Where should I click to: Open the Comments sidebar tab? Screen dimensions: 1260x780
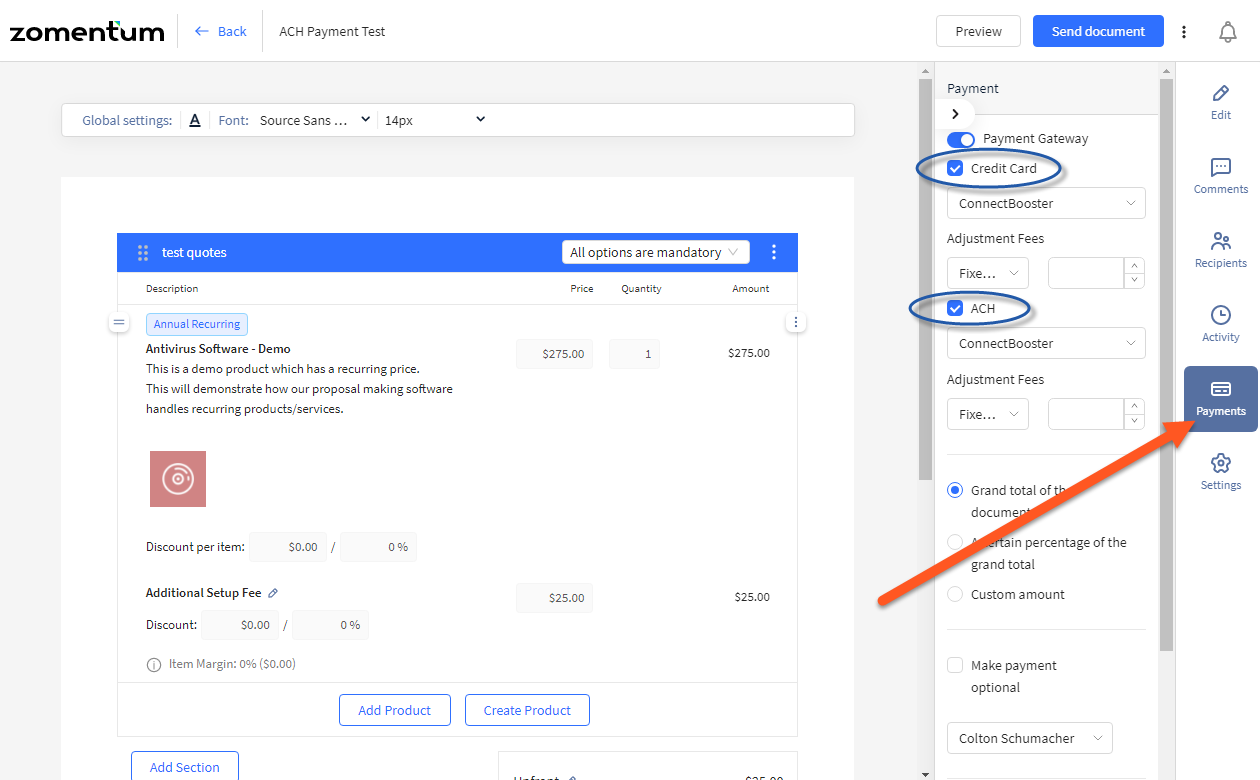click(x=1221, y=176)
